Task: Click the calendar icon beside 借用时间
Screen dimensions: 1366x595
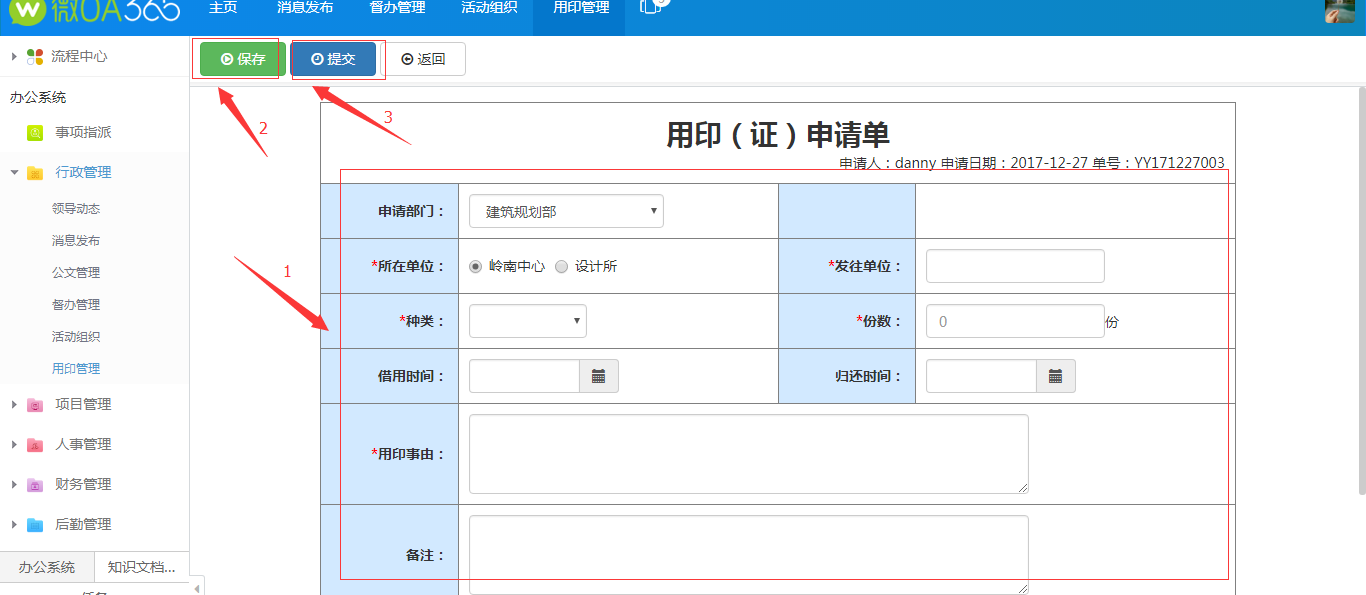Action: click(x=599, y=376)
